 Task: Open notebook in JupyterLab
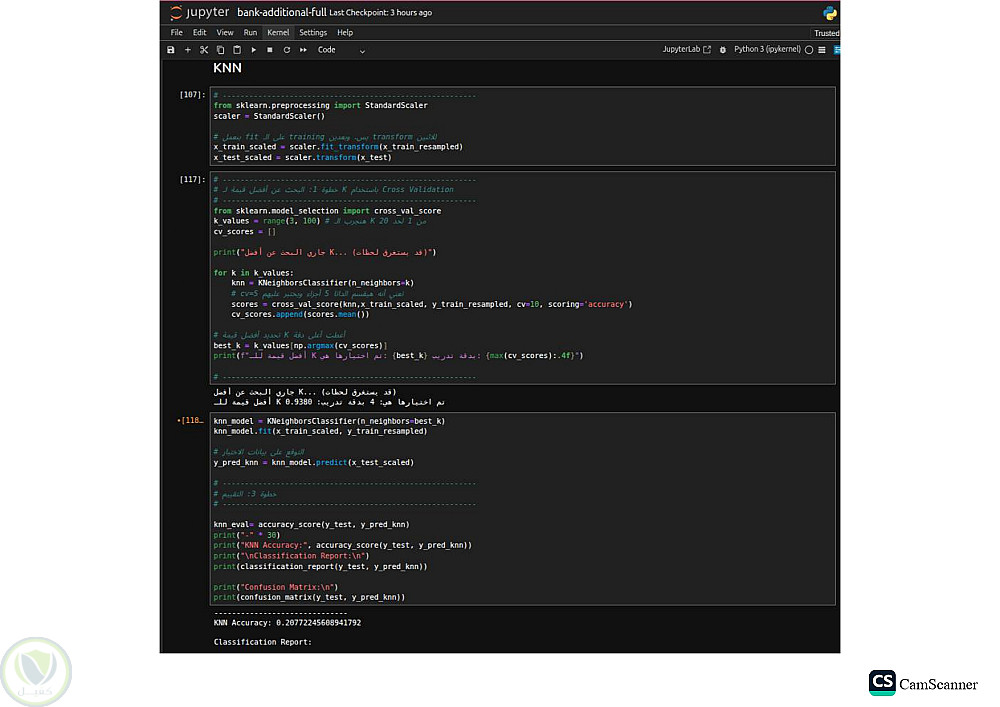(x=686, y=50)
